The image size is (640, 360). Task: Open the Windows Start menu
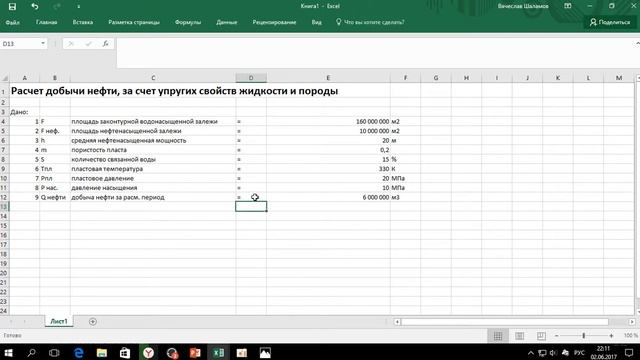point(8,352)
